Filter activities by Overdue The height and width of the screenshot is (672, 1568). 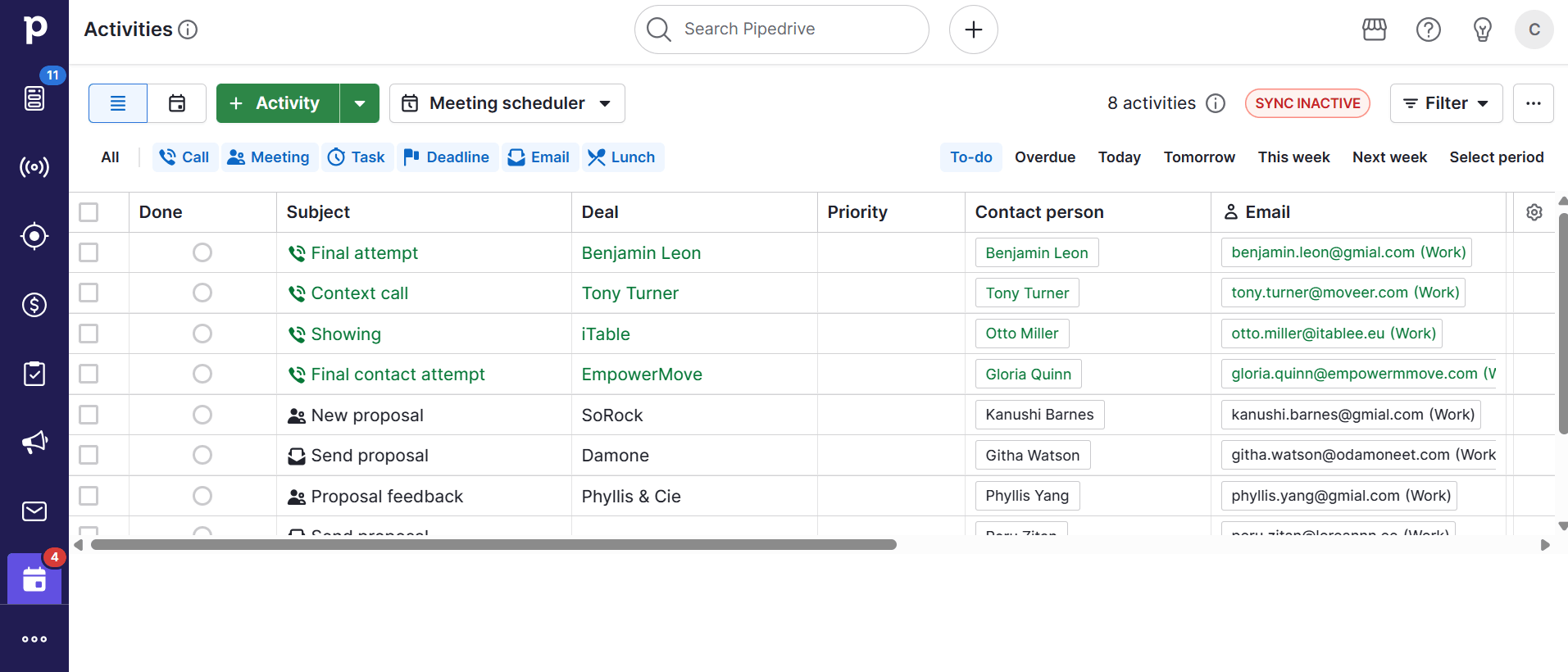tap(1044, 157)
